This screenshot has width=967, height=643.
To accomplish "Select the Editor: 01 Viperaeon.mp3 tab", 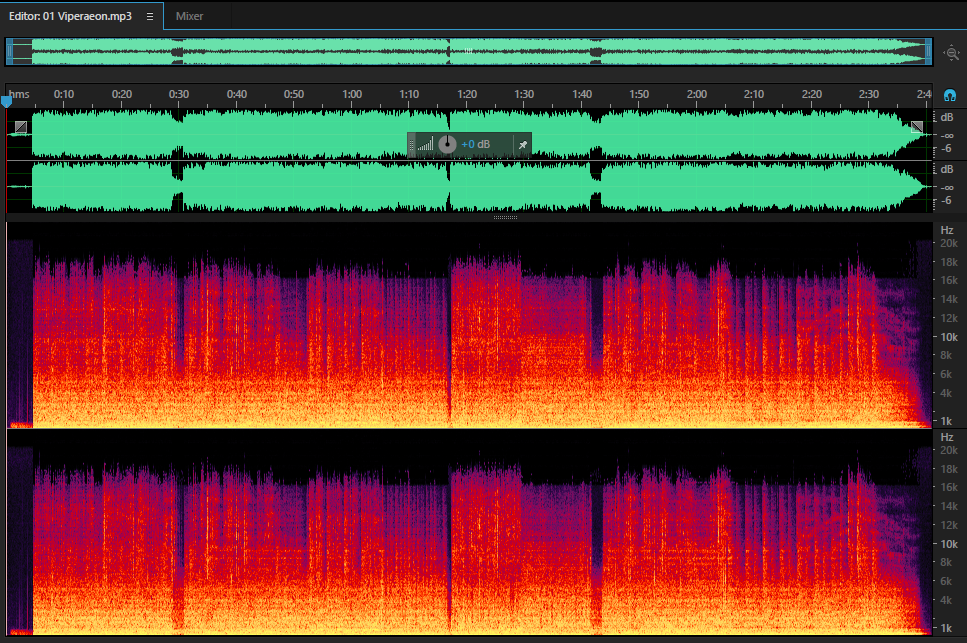I will click(x=70, y=16).
